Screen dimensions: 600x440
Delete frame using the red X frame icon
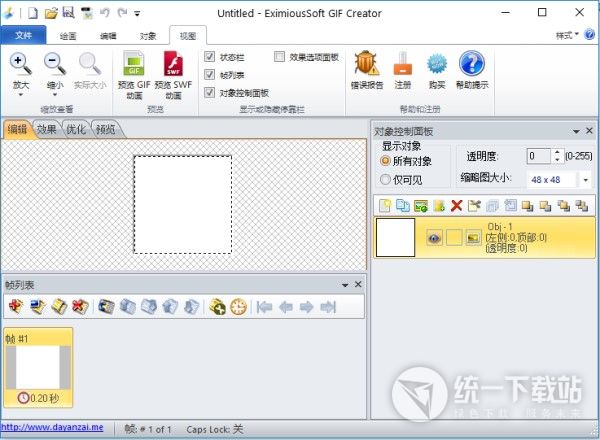point(80,306)
